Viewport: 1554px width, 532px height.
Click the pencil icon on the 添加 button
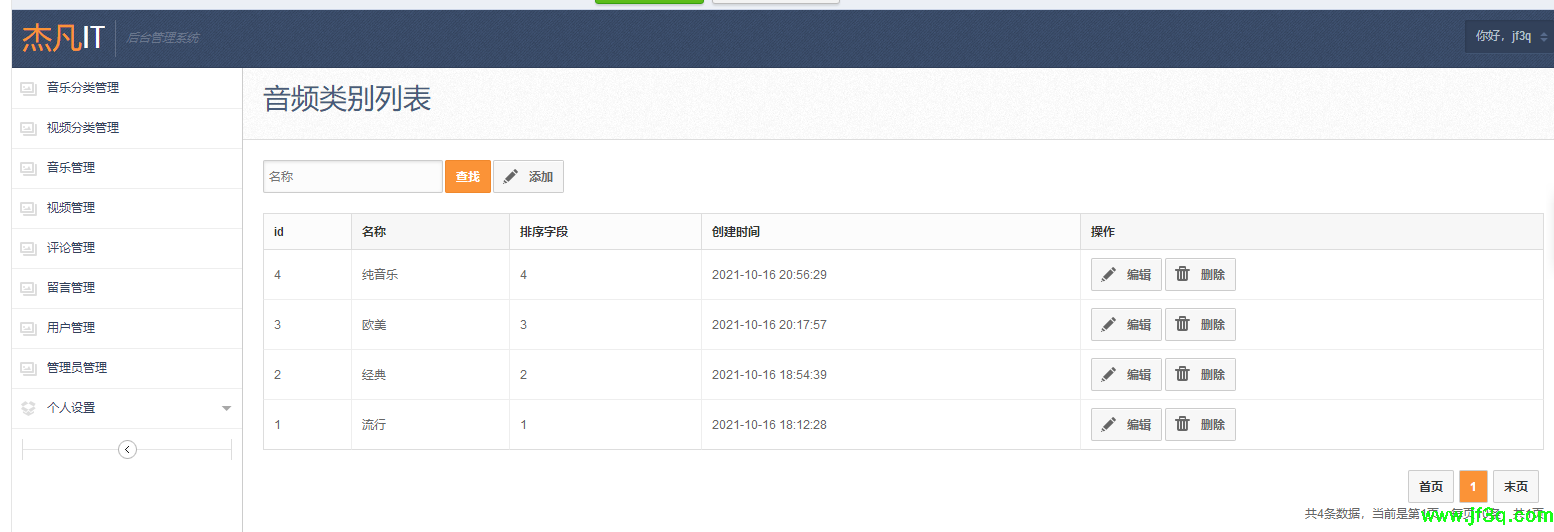point(511,177)
